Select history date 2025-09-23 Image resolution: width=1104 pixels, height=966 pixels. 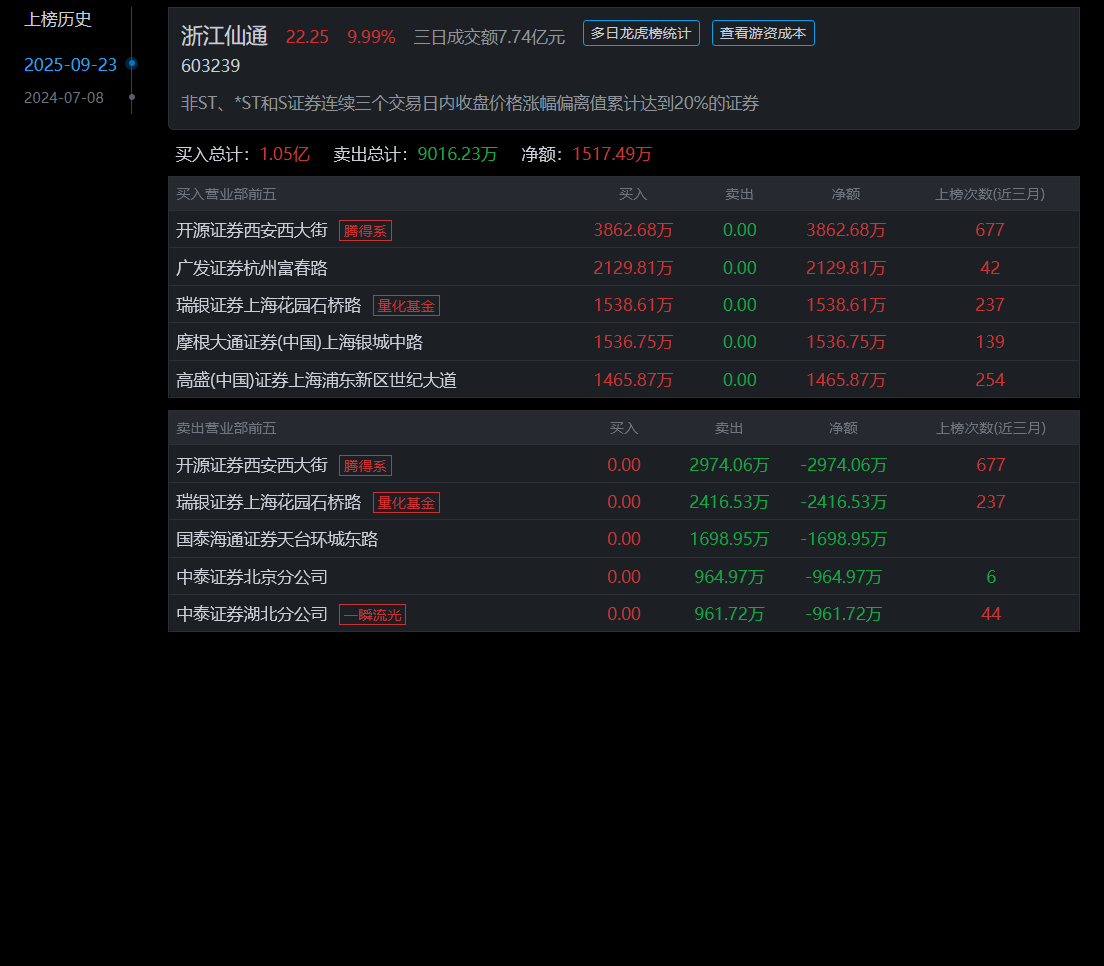tap(70, 65)
